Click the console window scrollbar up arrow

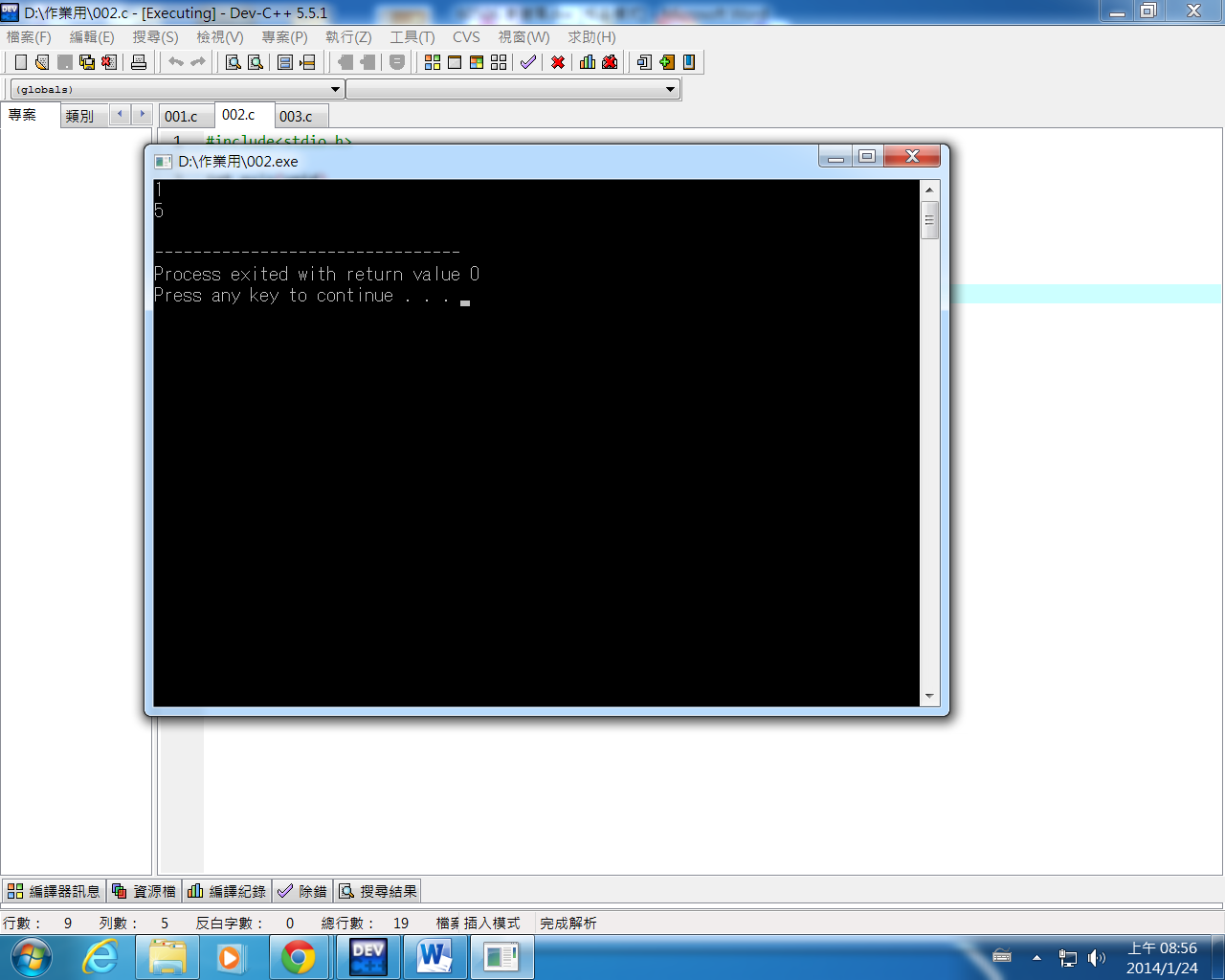pos(929,189)
